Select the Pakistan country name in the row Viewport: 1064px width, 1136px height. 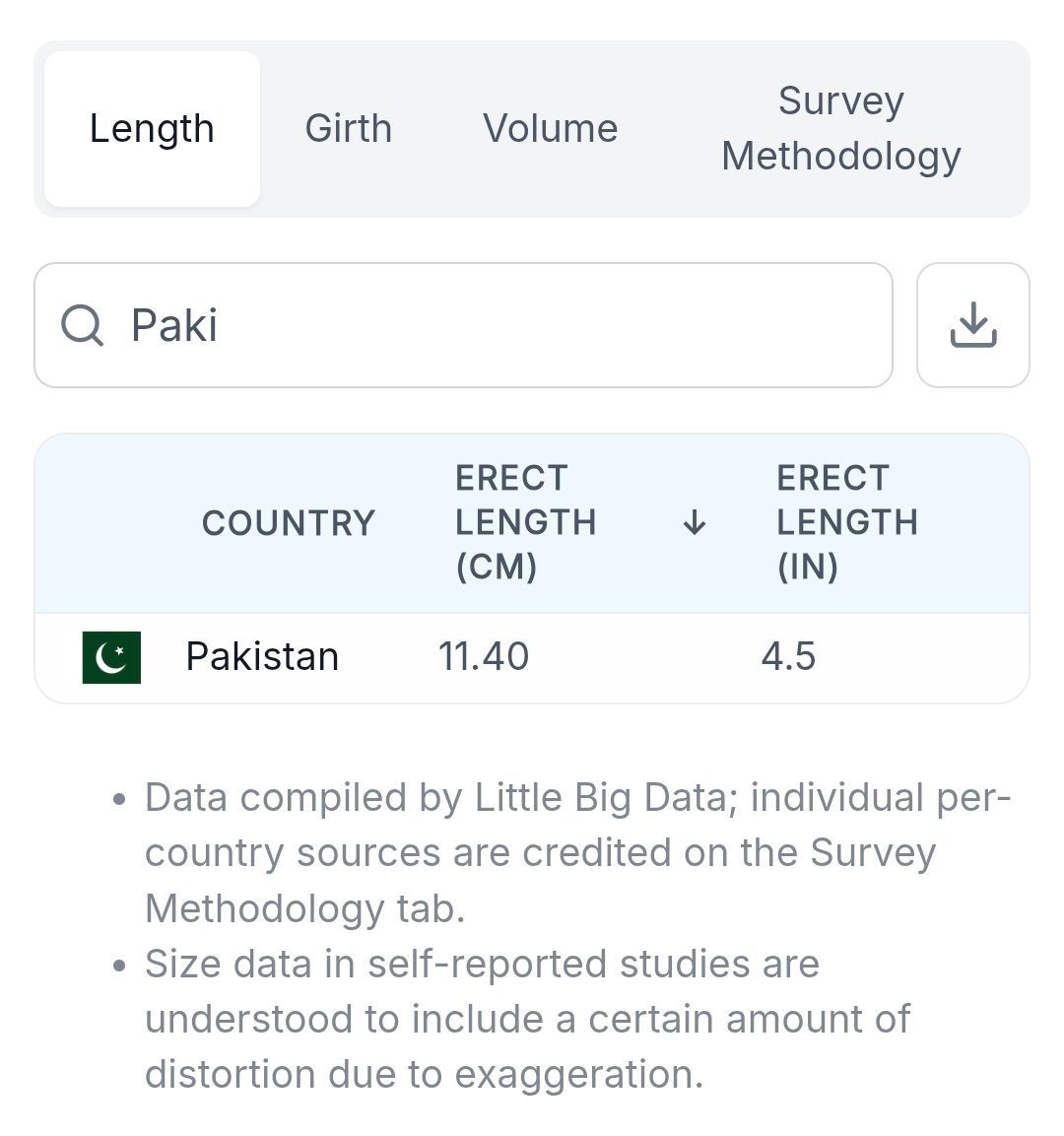point(262,657)
